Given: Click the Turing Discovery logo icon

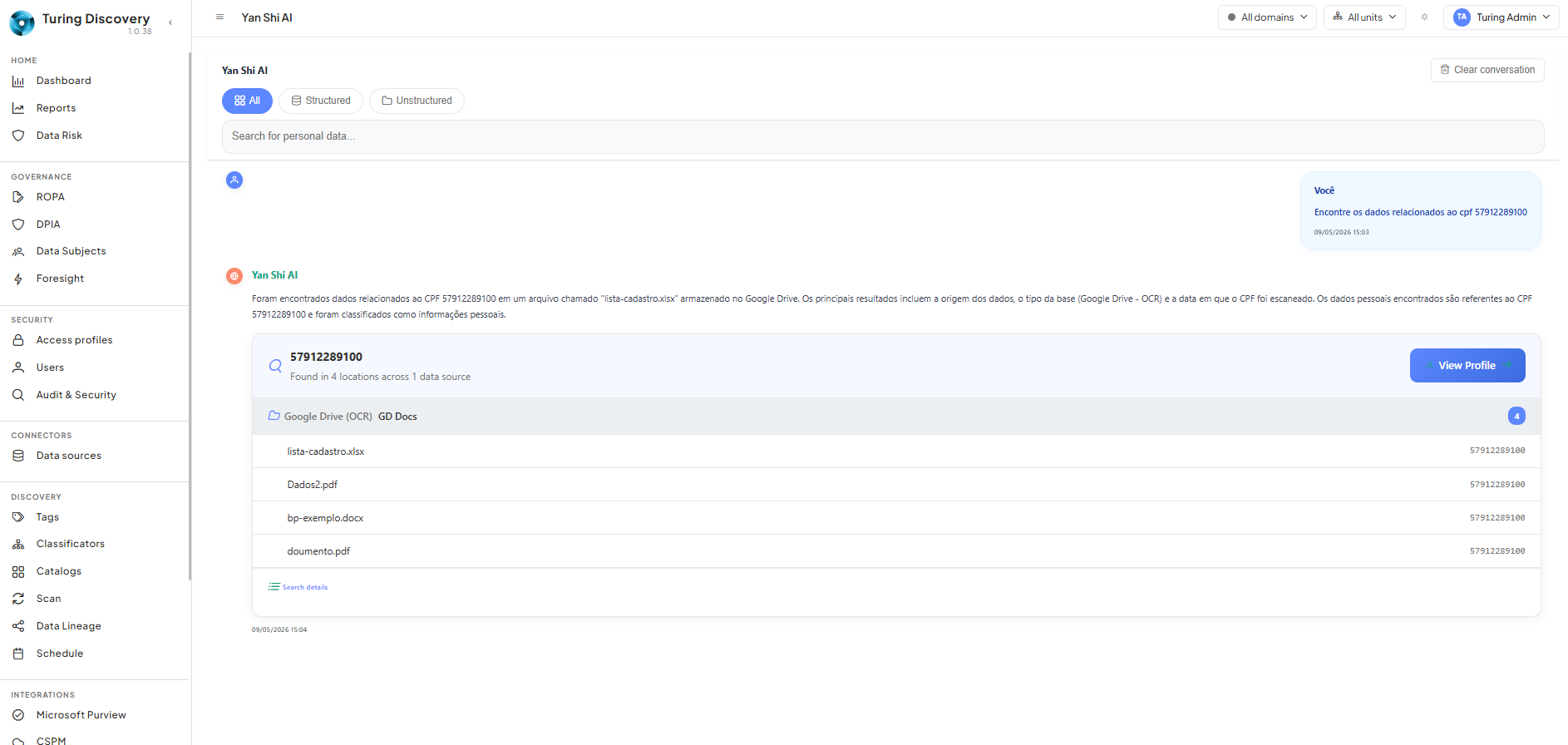Looking at the screenshot, I should (22, 22).
